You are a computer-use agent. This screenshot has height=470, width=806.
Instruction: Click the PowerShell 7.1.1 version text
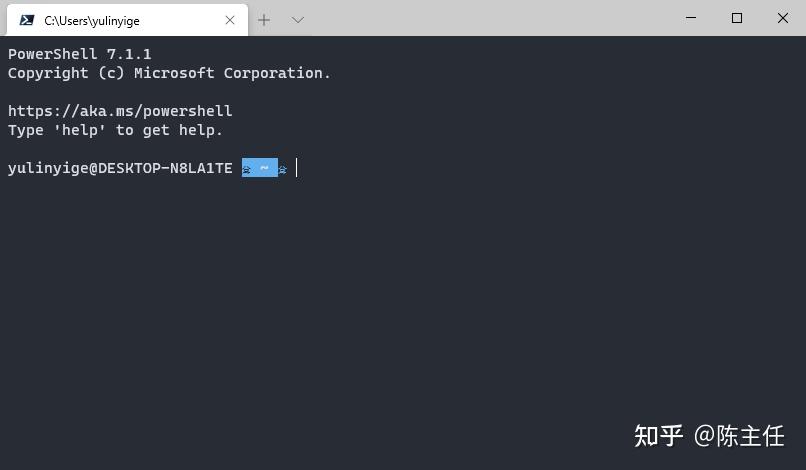pos(80,54)
